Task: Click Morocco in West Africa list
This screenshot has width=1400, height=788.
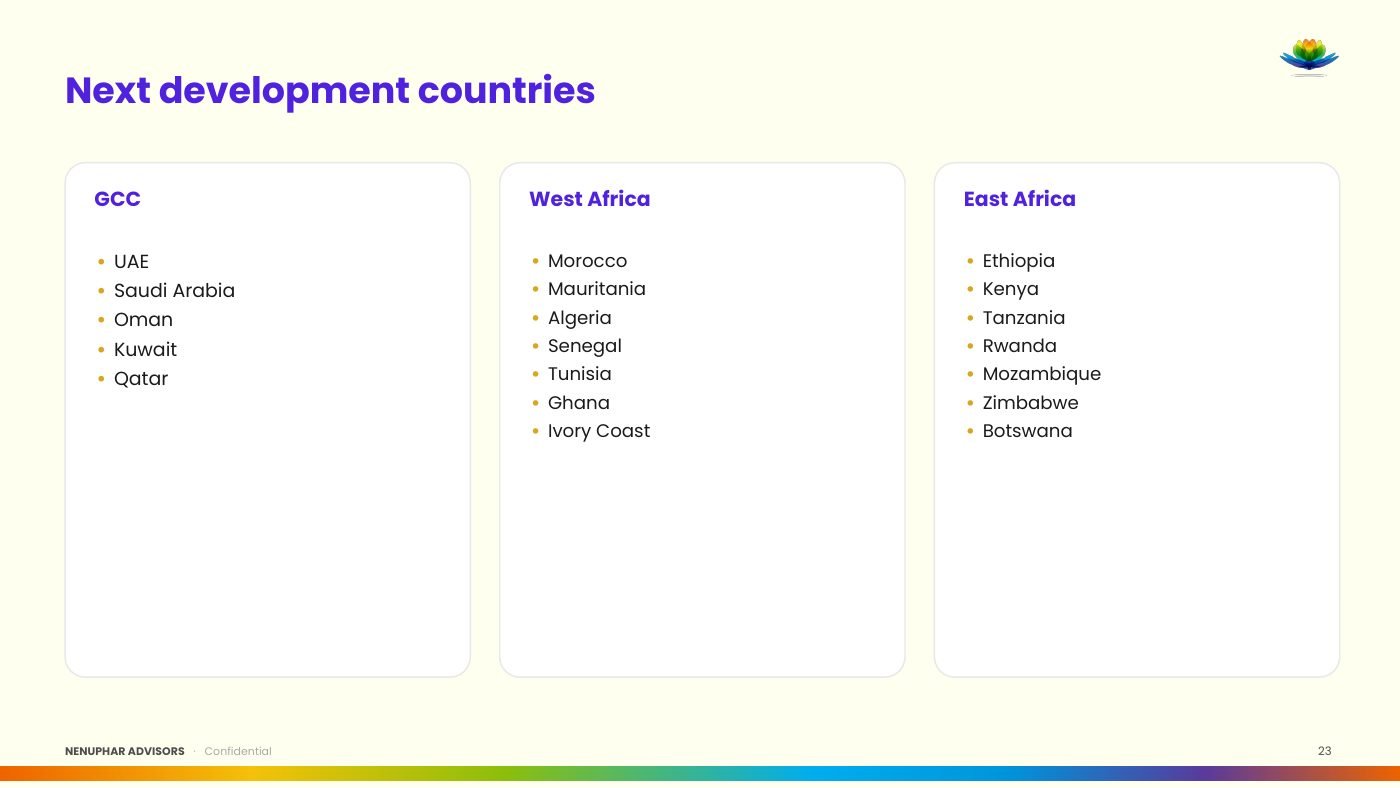Action: 587,261
